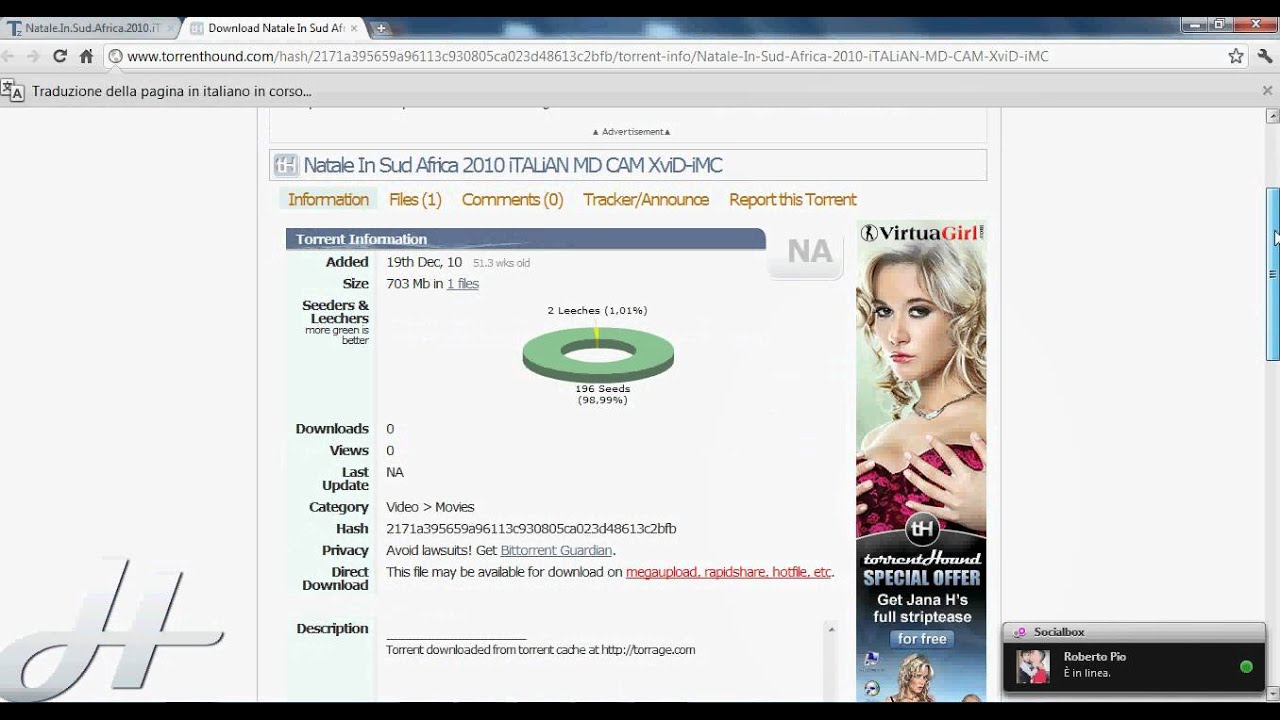Click the '2 Leeches (1,01%)' label
Image resolution: width=1280 pixels, height=720 pixels.
[x=597, y=310]
